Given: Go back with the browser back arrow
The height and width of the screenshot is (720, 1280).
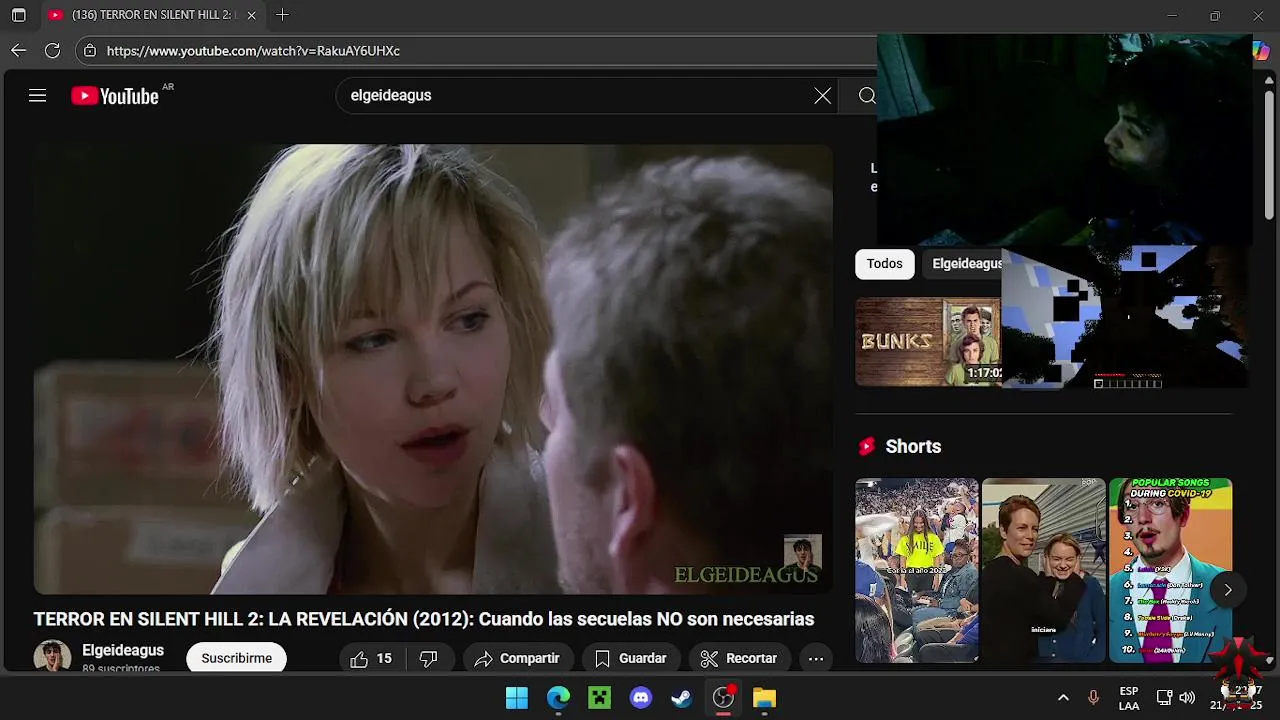Looking at the screenshot, I should tap(19, 50).
